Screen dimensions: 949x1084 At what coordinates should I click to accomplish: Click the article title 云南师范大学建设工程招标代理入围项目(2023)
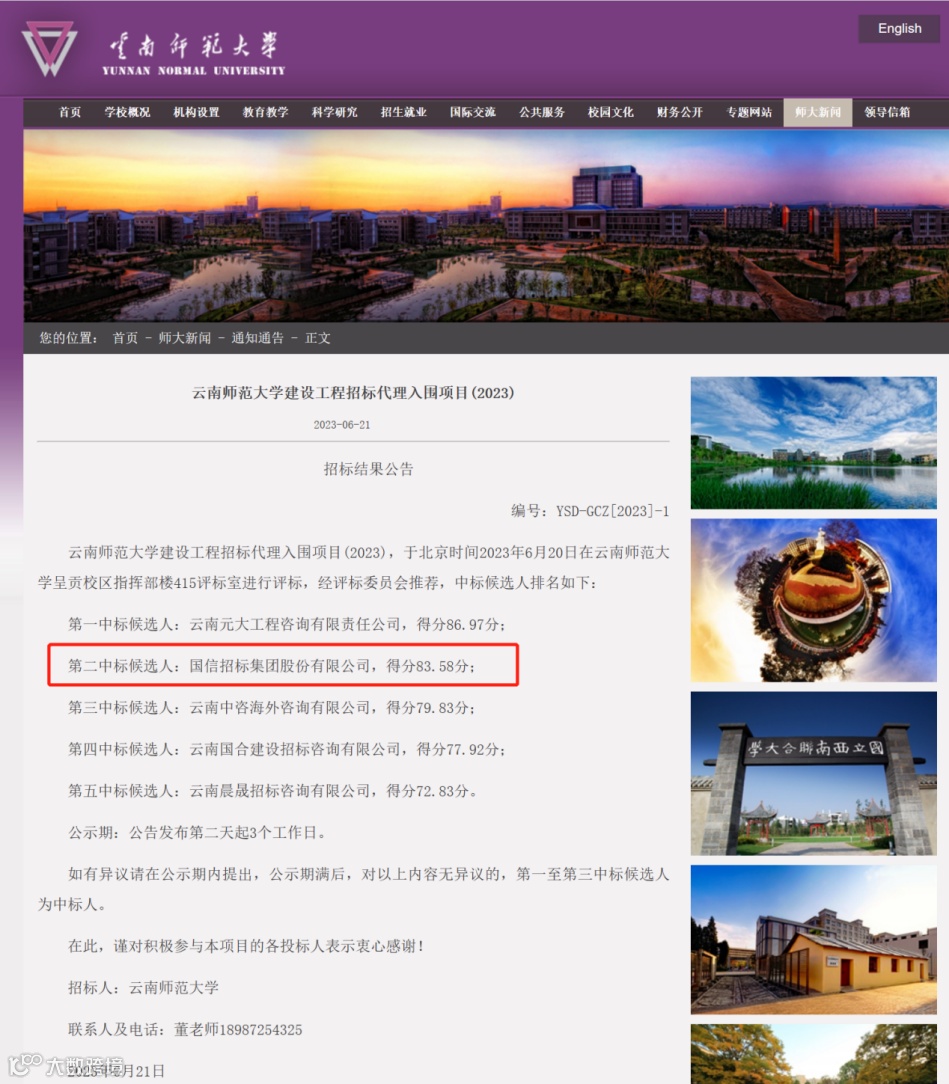pos(353,393)
